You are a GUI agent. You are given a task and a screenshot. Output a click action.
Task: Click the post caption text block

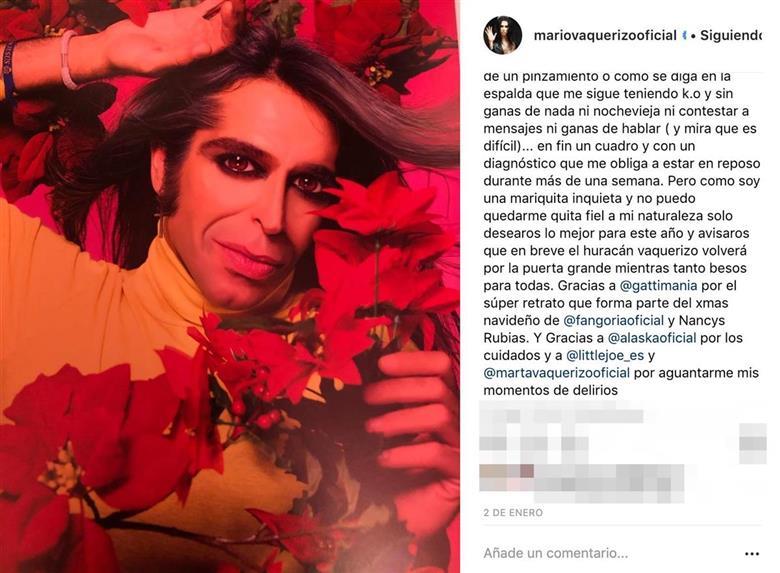point(622,234)
